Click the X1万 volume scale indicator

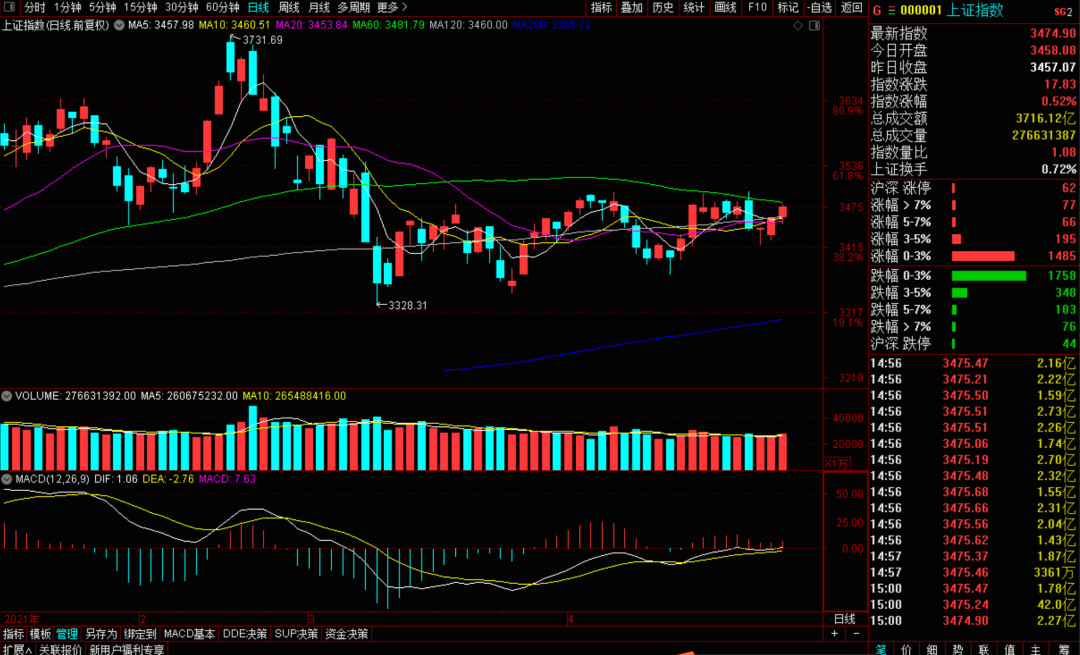pos(837,464)
